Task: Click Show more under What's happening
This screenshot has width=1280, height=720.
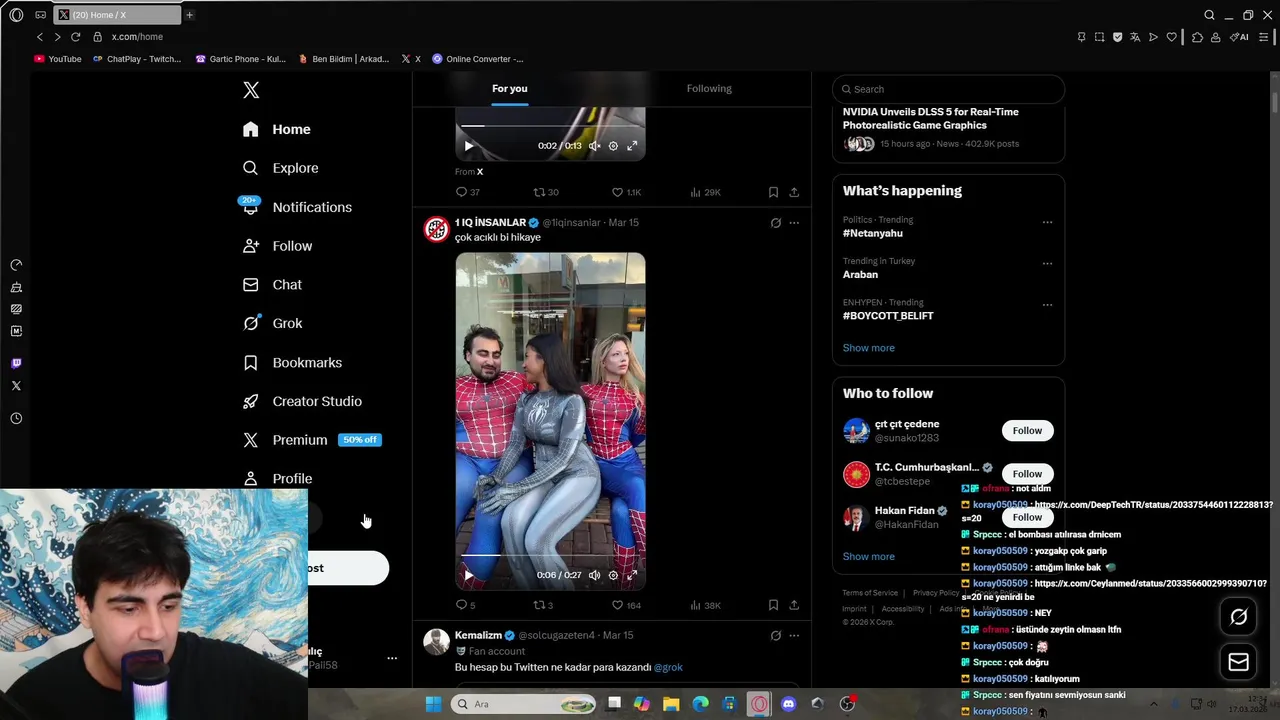Action: coord(869,348)
